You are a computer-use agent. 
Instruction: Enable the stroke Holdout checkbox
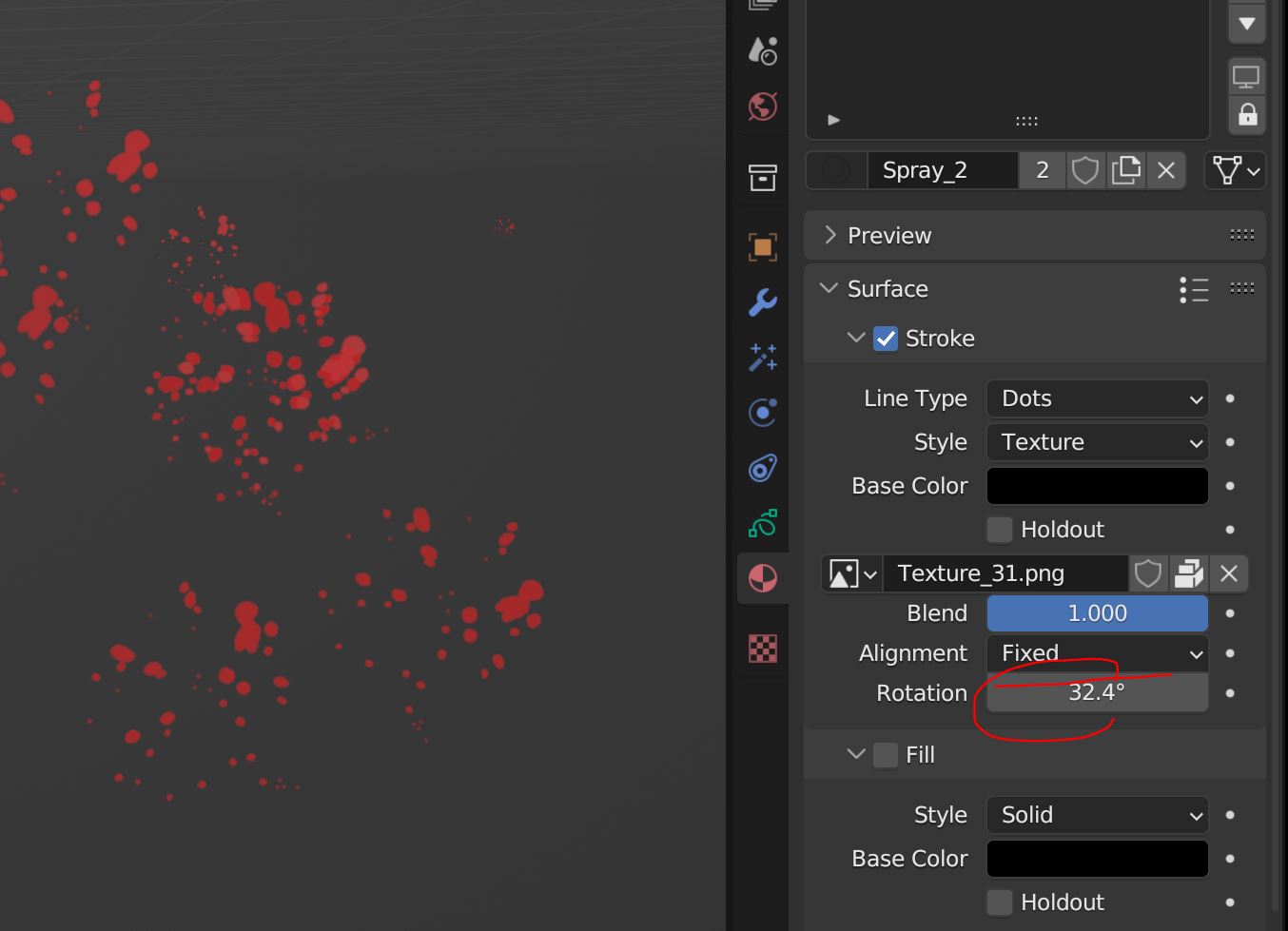[1000, 530]
